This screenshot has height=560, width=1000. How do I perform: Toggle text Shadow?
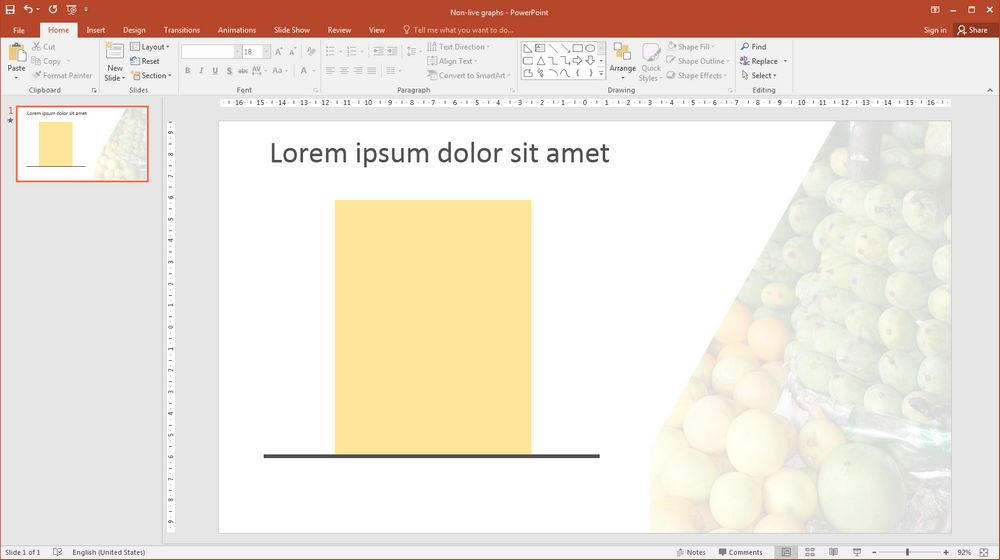(229, 71)
